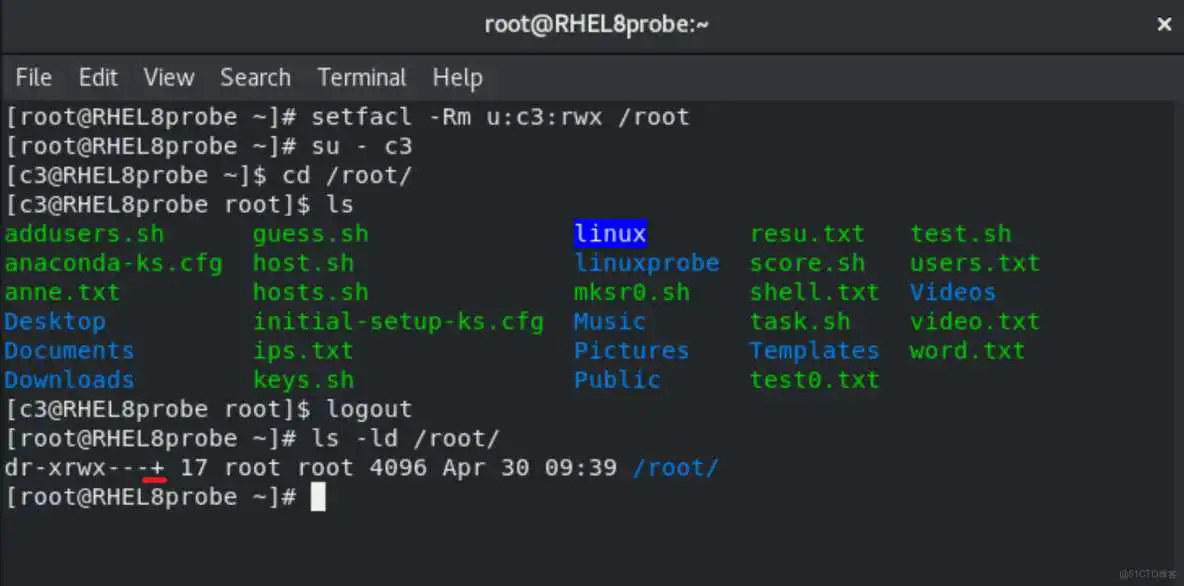Select the test.sh filename
1184x586 pixels.
coord(960,233)
